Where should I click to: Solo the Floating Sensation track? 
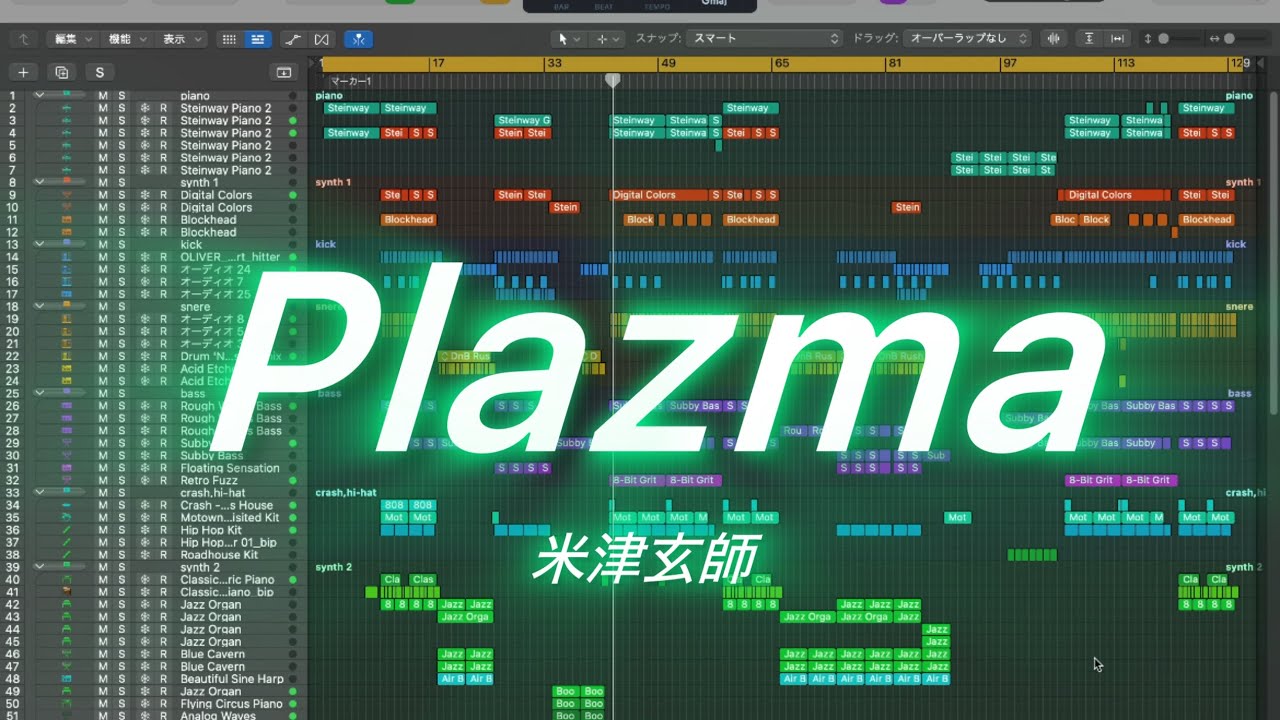point(122,468)
